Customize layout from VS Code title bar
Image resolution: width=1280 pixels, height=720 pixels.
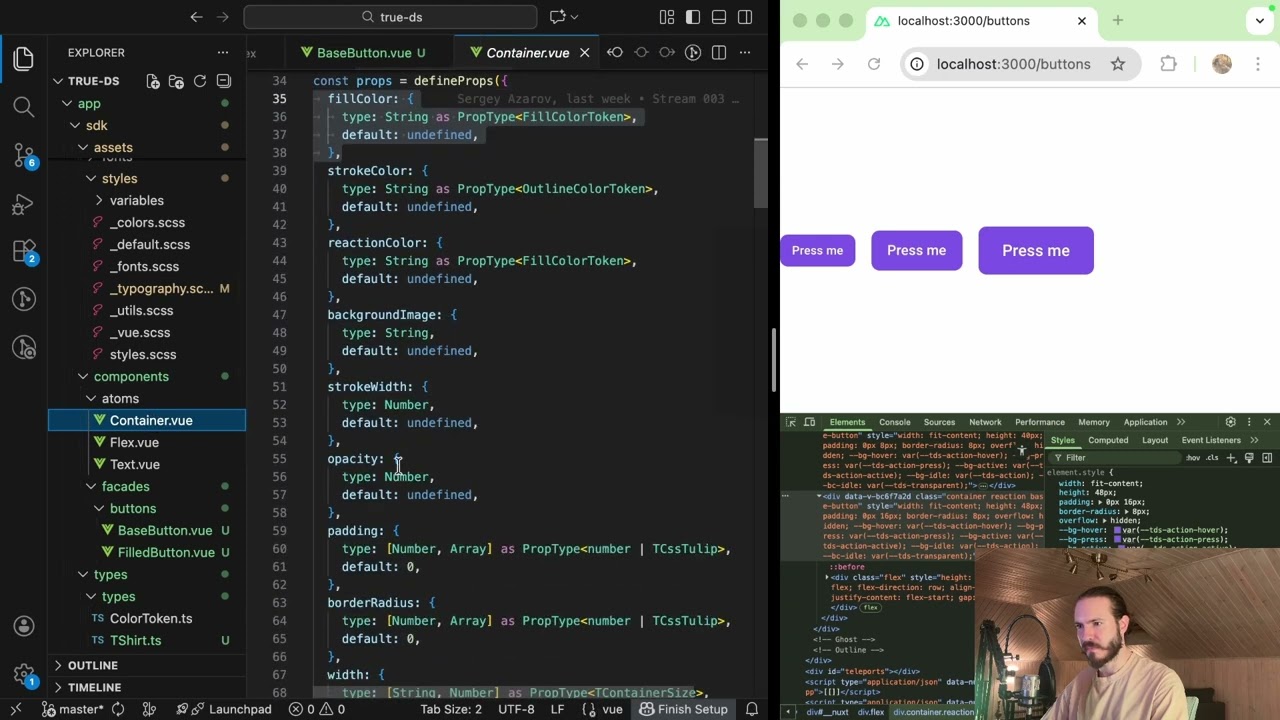(x=667, y=17)
